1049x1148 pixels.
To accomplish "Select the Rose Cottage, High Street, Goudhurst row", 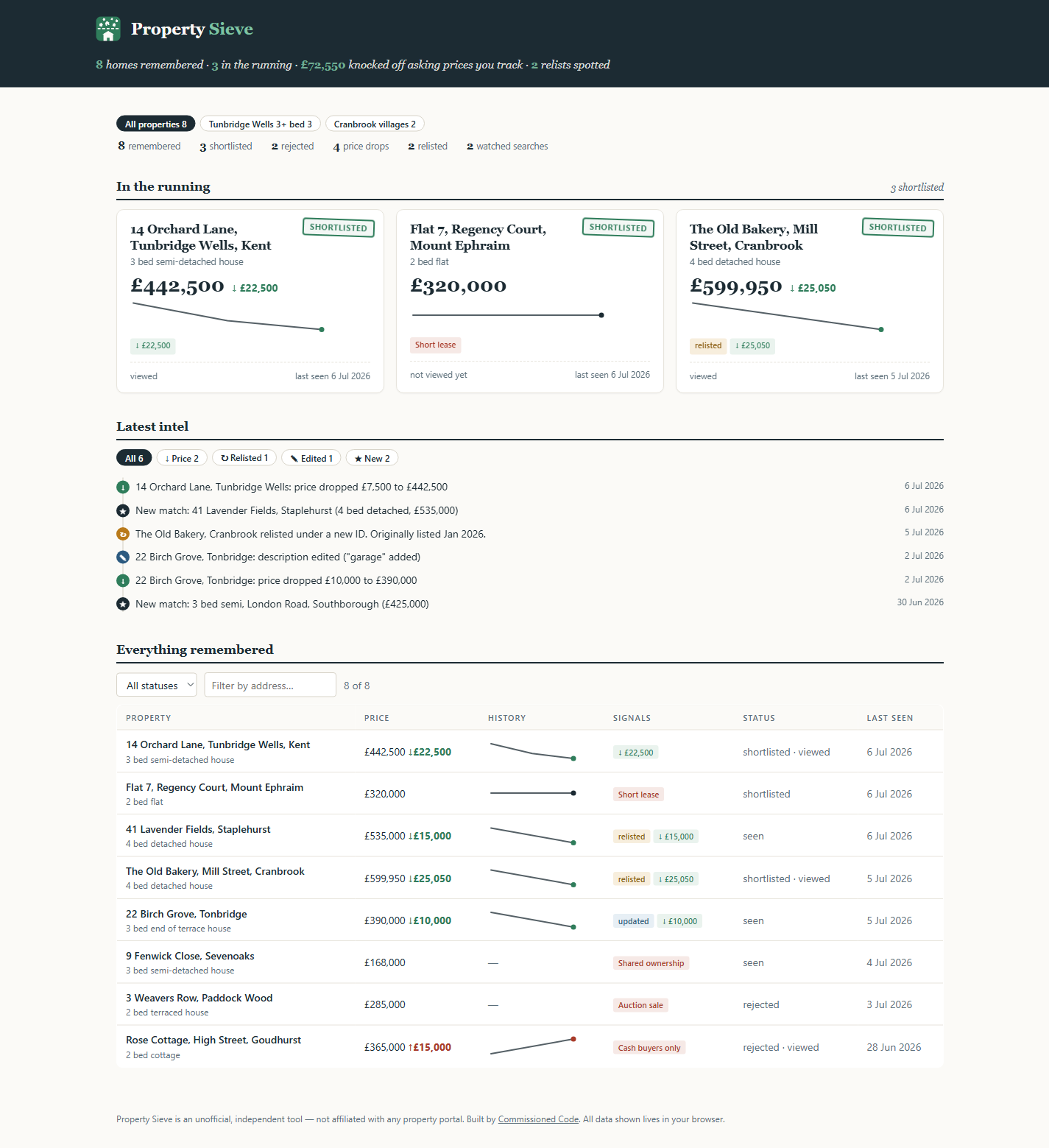I will pyautogui.click(x=530, y=1046).
